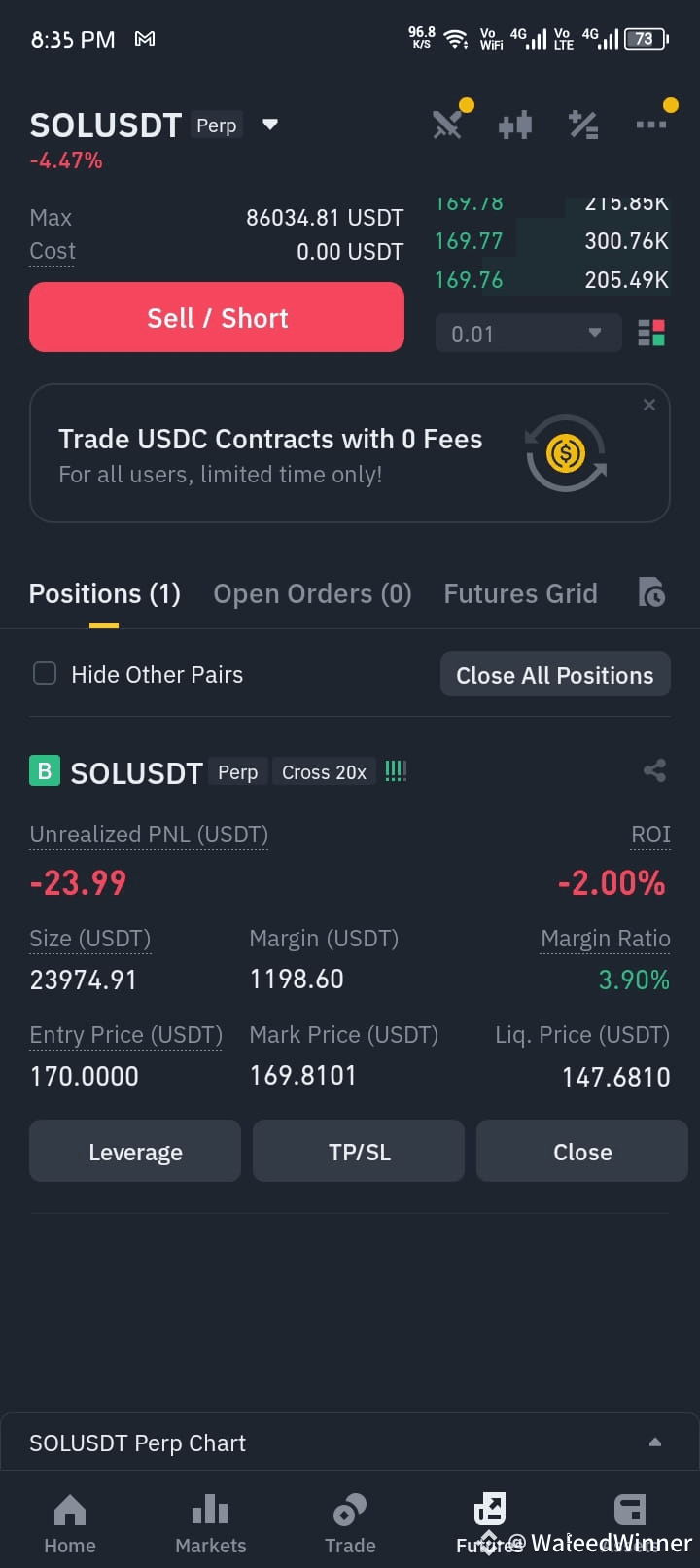Check the Hide Other Pairs checkbox

coord(45,673)
